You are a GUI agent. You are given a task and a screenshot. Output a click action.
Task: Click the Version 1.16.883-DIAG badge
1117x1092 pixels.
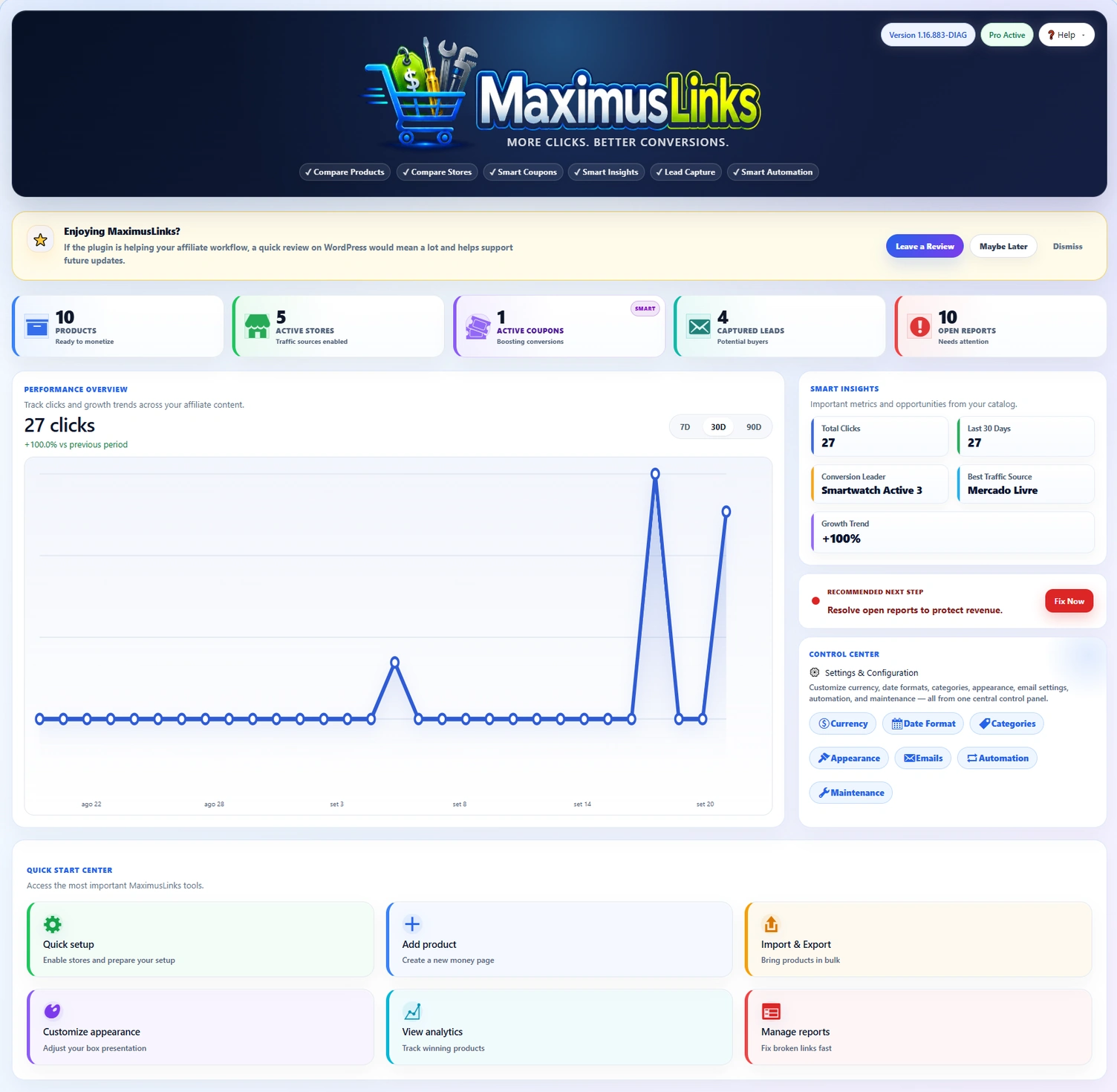pyautogui.click(x=928, y=35)
